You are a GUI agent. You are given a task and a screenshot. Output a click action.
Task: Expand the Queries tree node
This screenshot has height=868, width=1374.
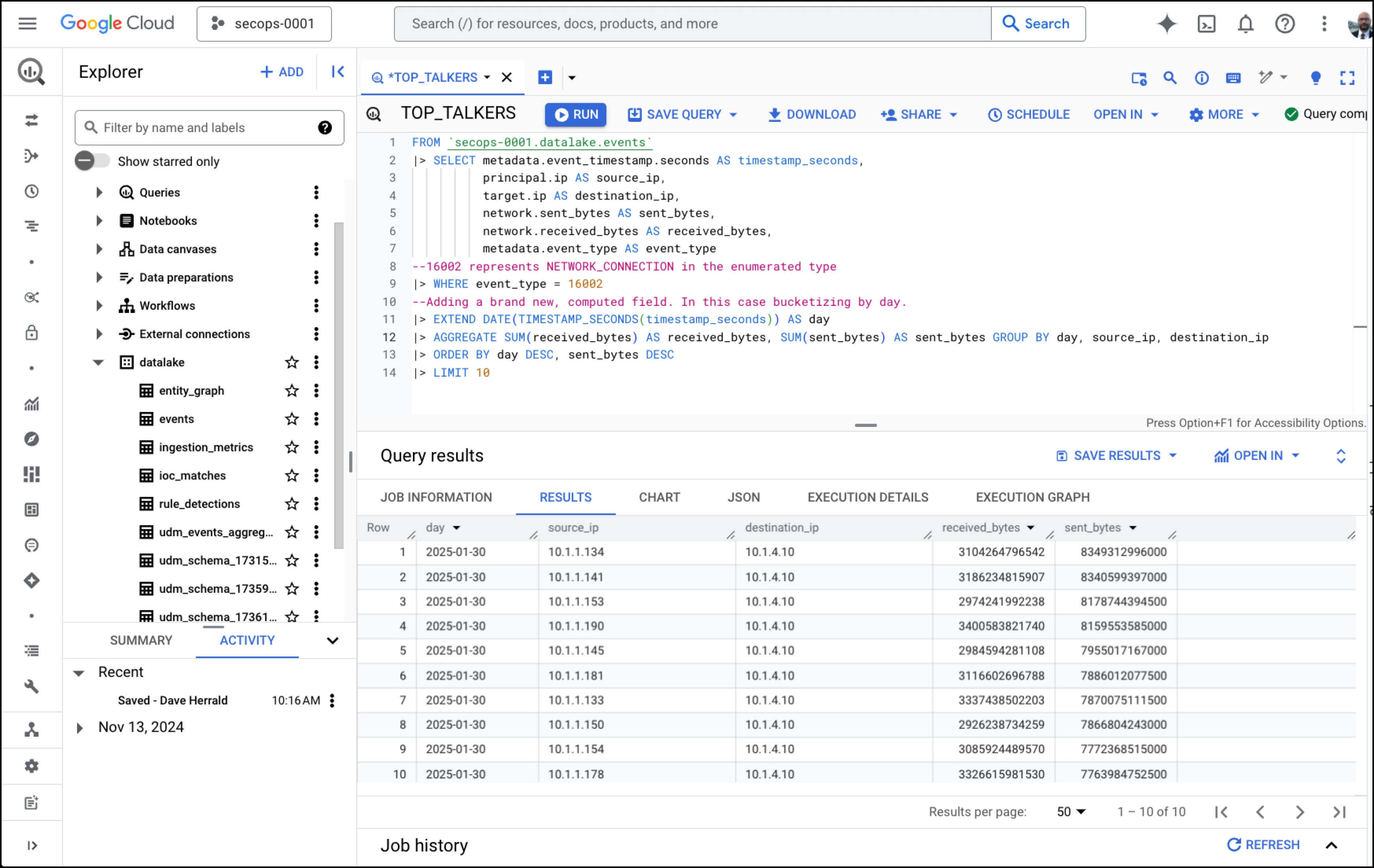(x=99, y=192)
